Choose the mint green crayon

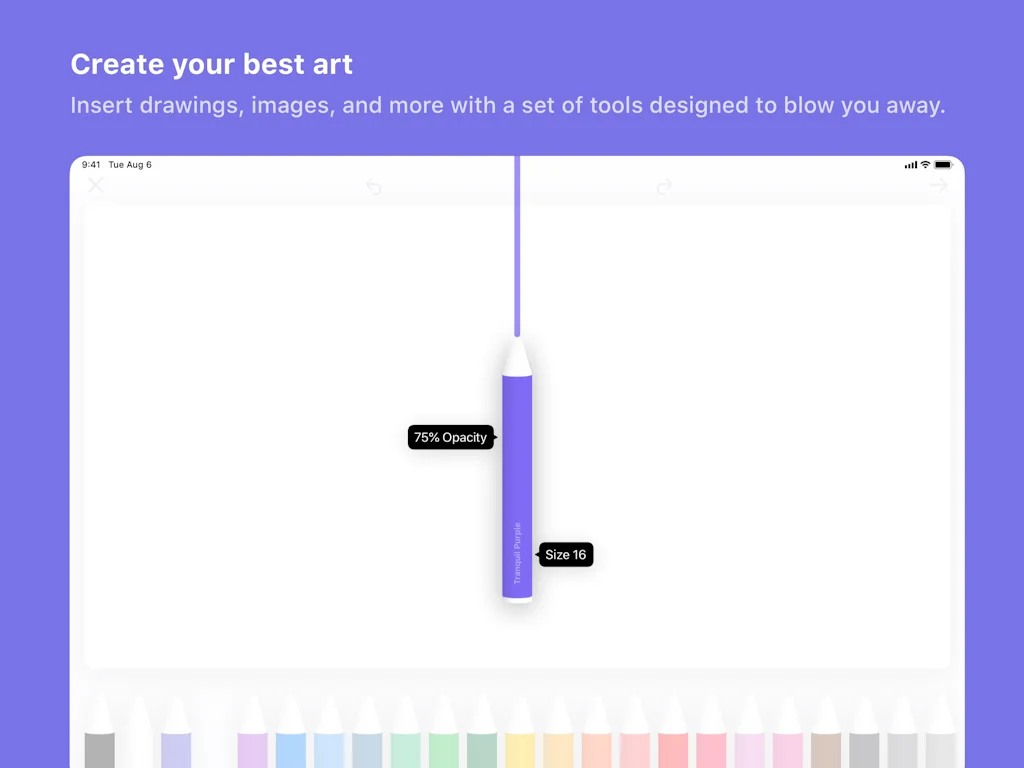[x=405, y=740]
